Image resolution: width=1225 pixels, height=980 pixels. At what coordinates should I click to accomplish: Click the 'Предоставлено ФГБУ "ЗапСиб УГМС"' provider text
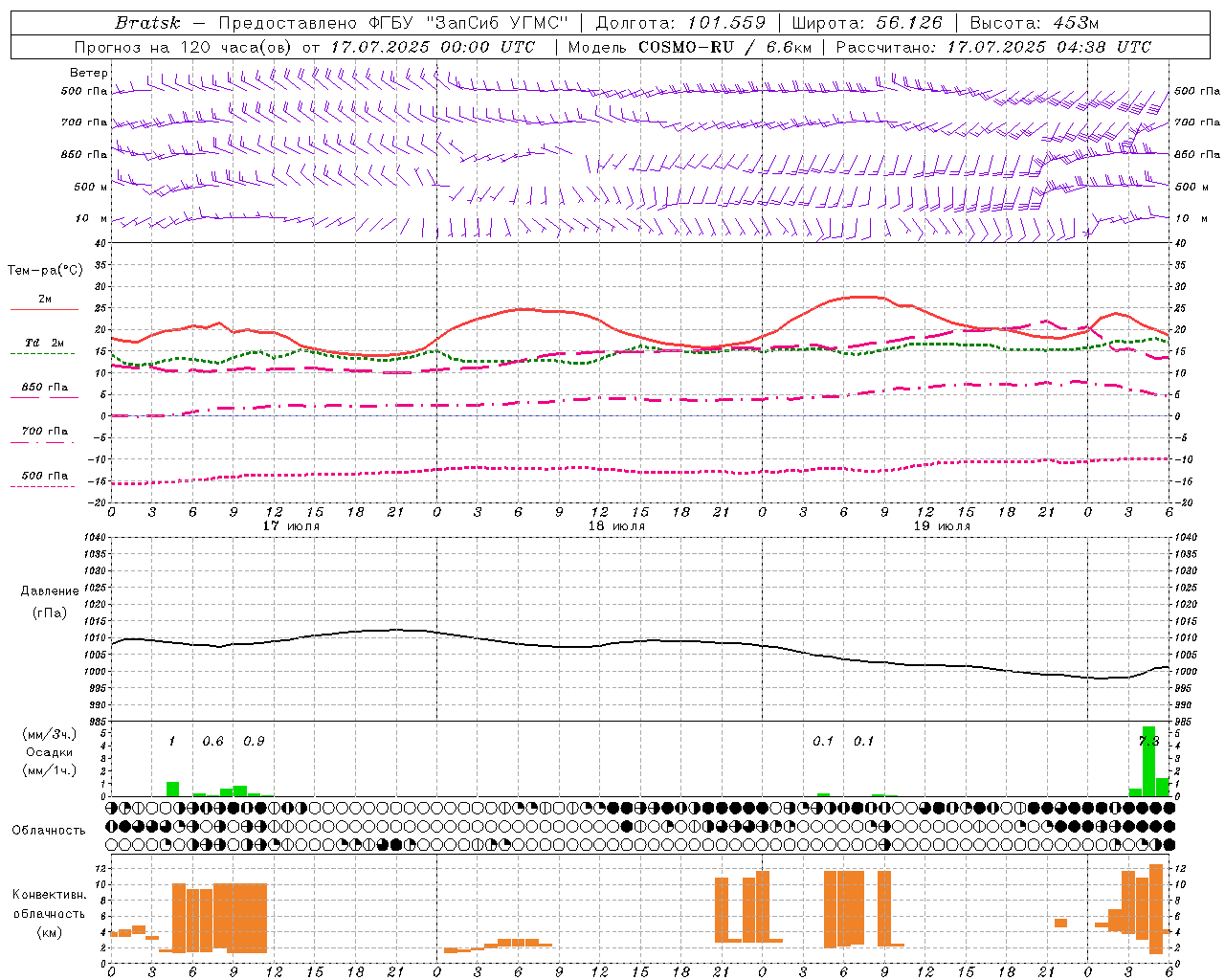[x=395, y=23]
